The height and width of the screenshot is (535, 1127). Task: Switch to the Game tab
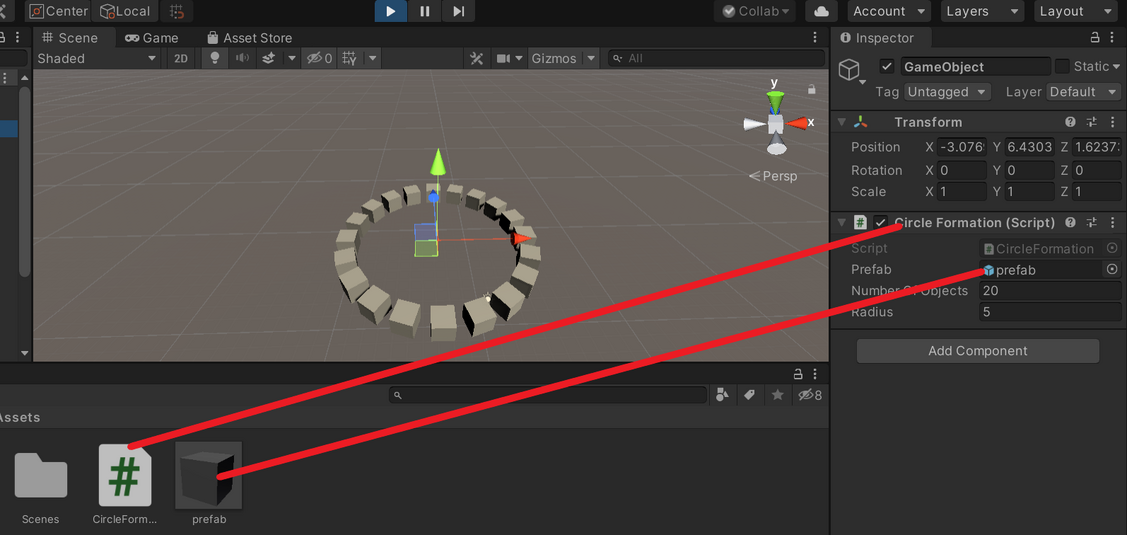click(152, 38)
